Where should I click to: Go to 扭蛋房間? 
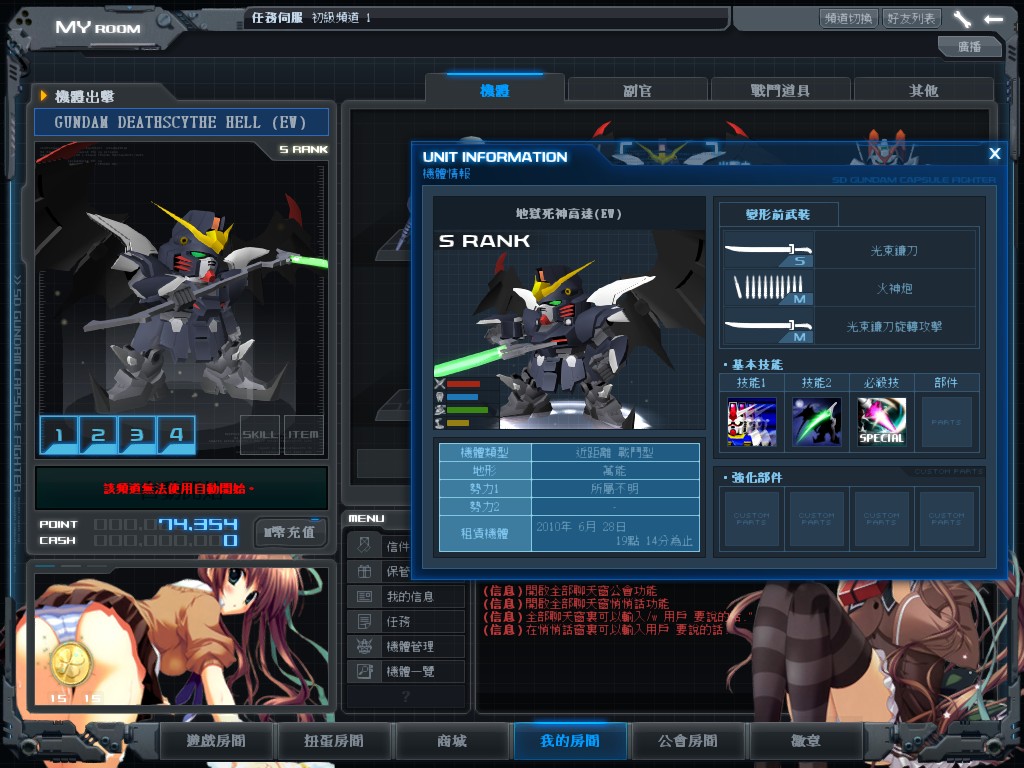pos(334,741)
